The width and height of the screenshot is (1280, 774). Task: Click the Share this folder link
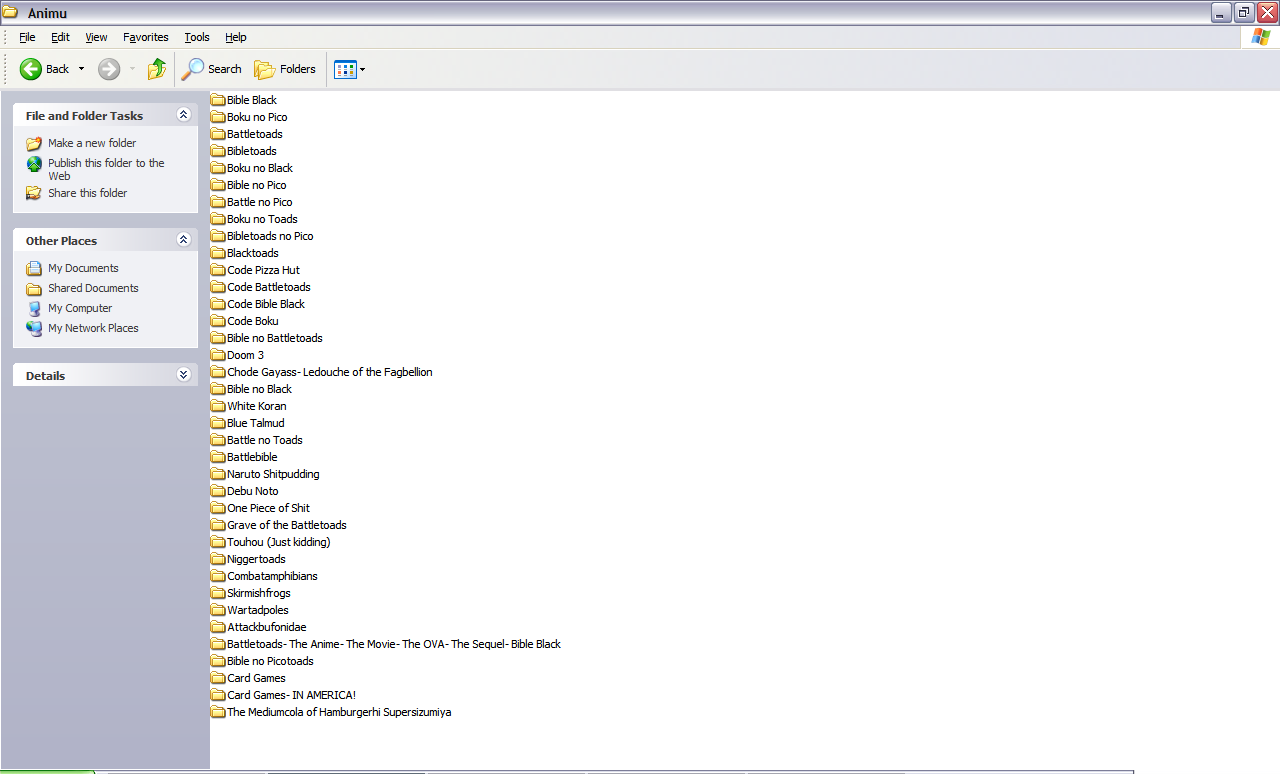[88, 193]
